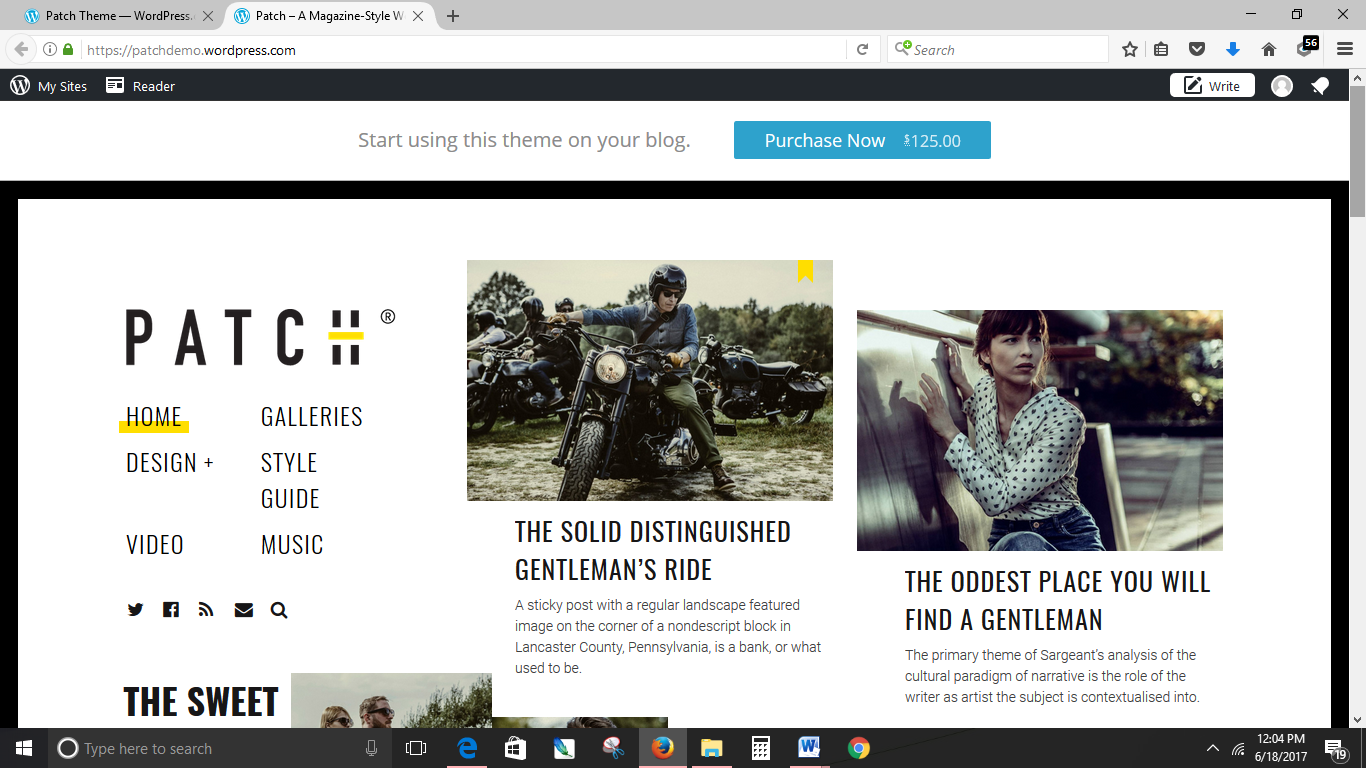Open the Reader menu item

(x=140, y=85)
